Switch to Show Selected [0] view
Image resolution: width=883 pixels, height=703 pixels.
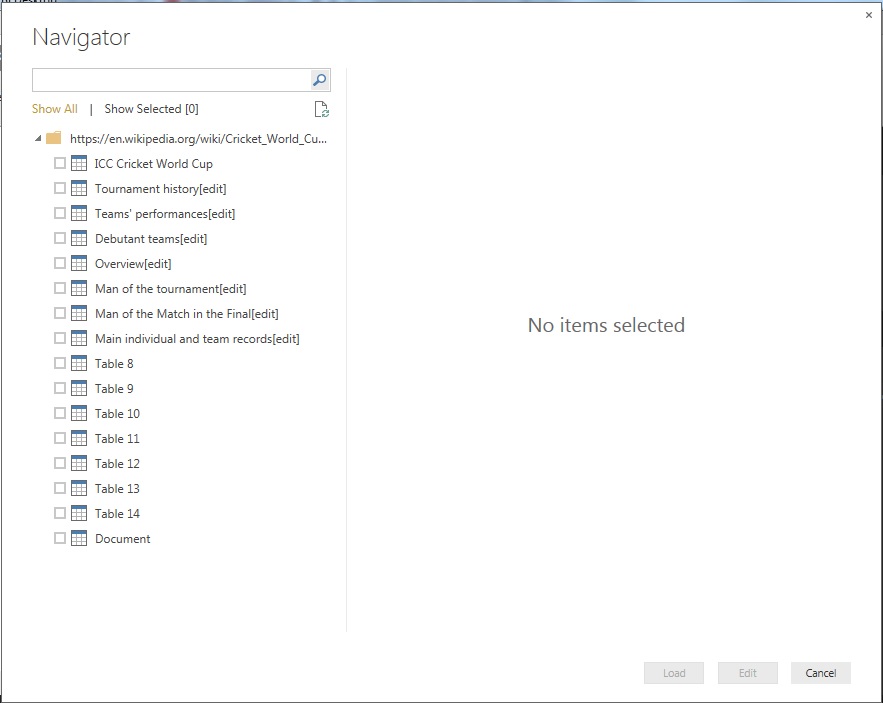151,109
